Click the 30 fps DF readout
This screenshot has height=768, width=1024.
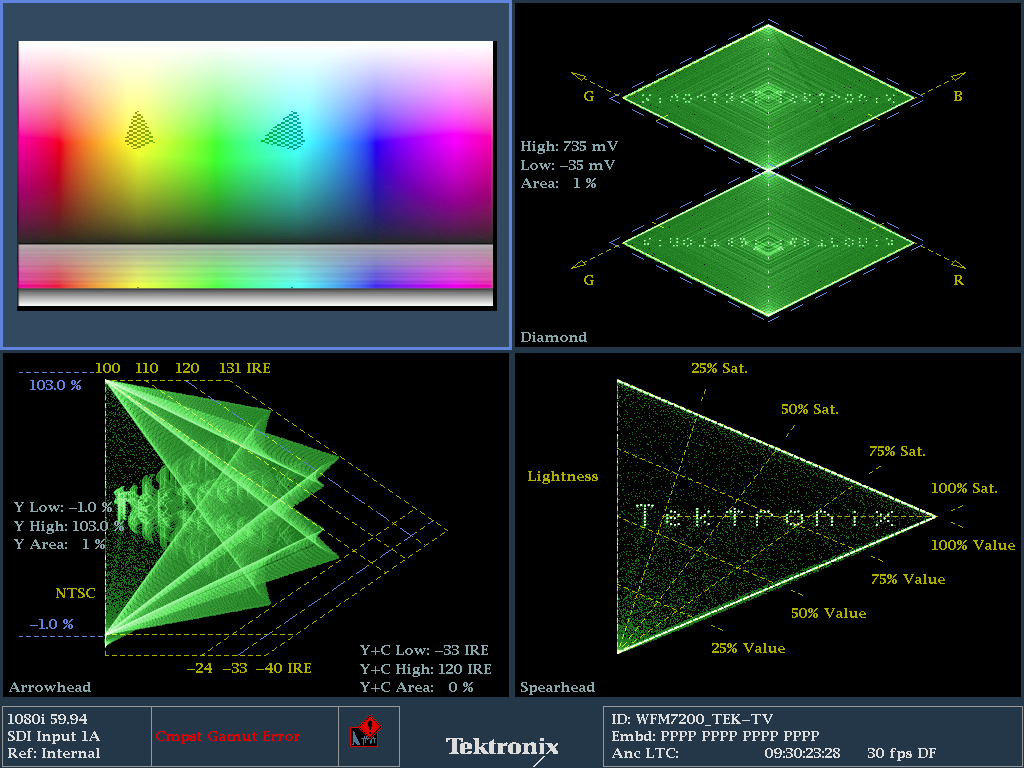click(901, 753)
